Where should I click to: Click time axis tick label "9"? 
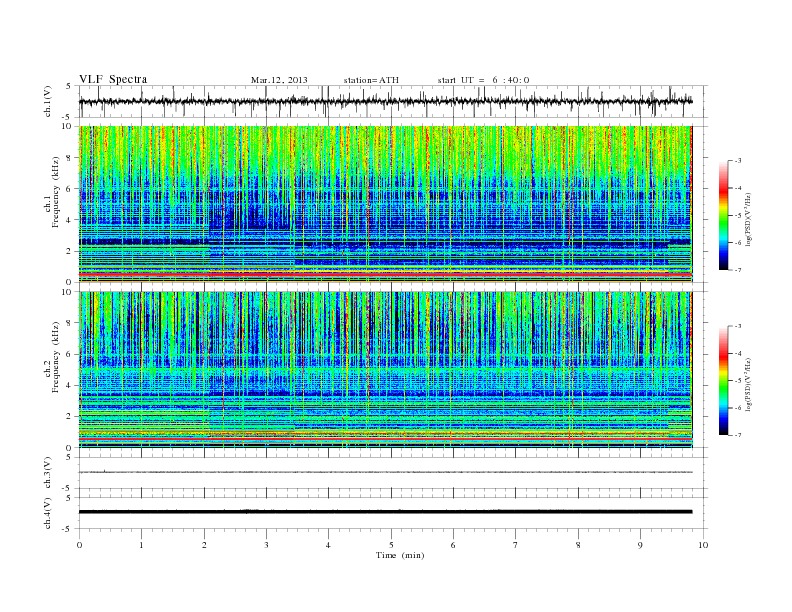point(640,545)
